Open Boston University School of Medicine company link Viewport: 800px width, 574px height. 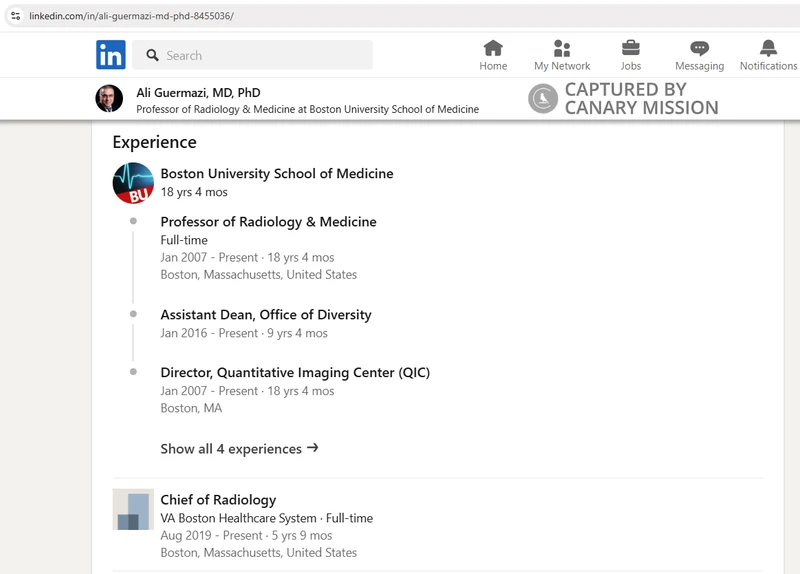[277, 173]
